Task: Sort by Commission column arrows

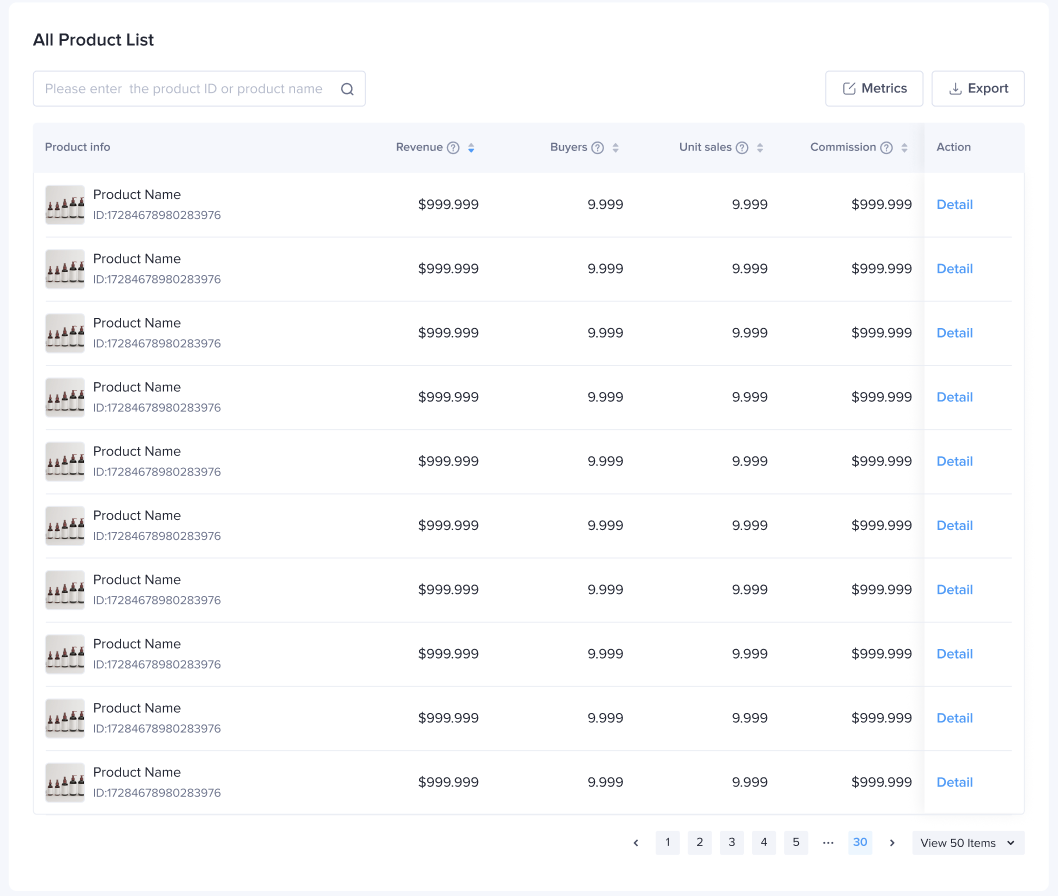Action: point(904,148)
